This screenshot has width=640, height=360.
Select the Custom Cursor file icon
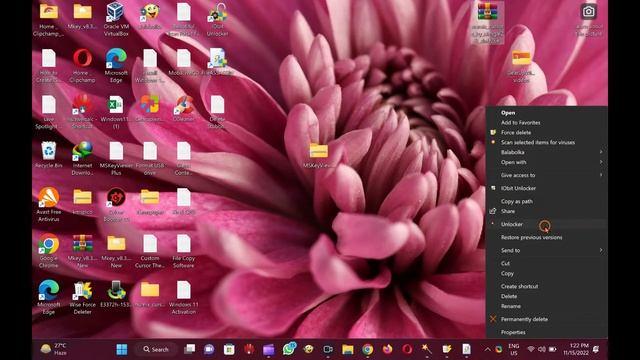coord(150,251)
